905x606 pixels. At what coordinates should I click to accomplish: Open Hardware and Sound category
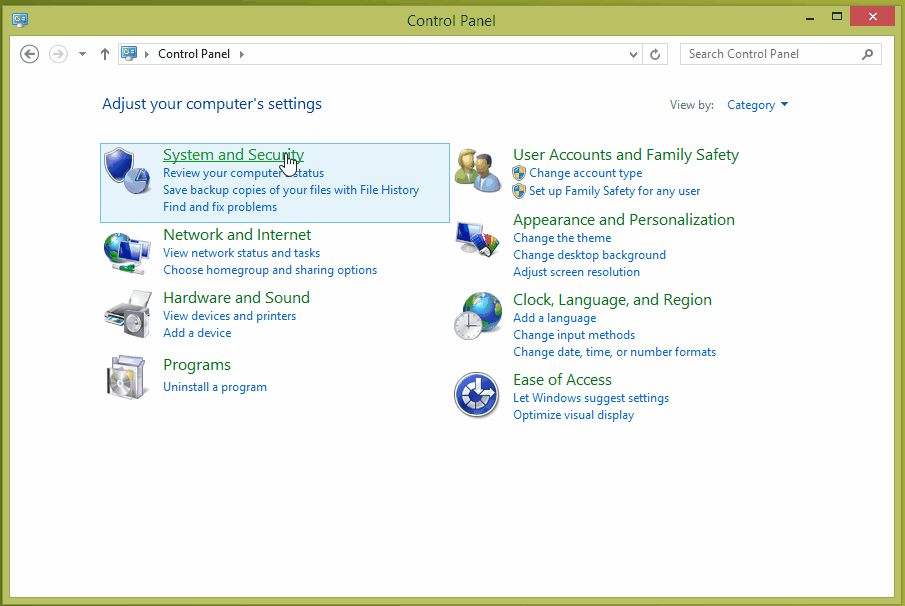tap(236, 297)
